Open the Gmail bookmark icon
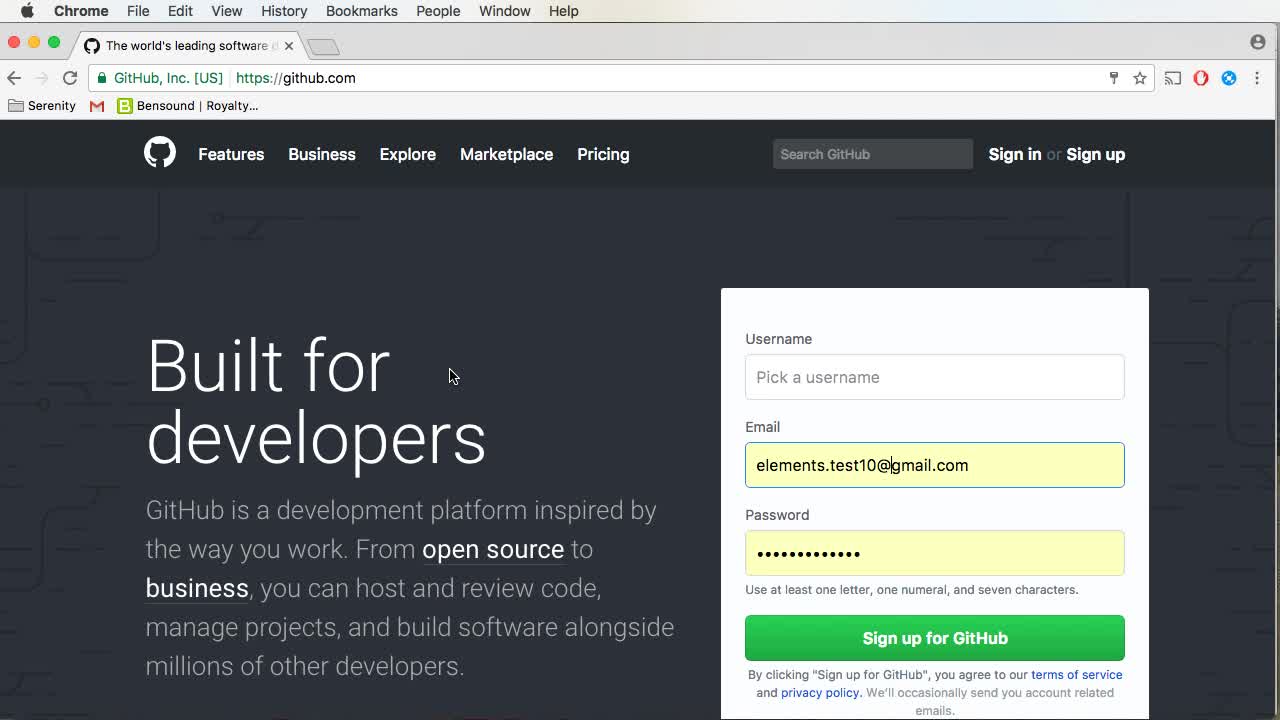This screenshot has height=720, width=1280. (97, 106)
